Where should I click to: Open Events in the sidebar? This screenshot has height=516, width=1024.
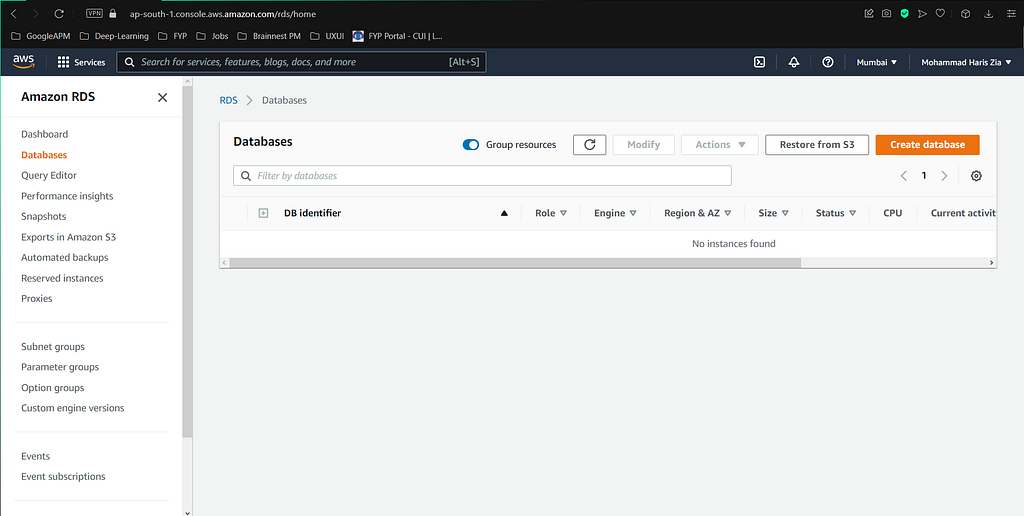point(35,456)
